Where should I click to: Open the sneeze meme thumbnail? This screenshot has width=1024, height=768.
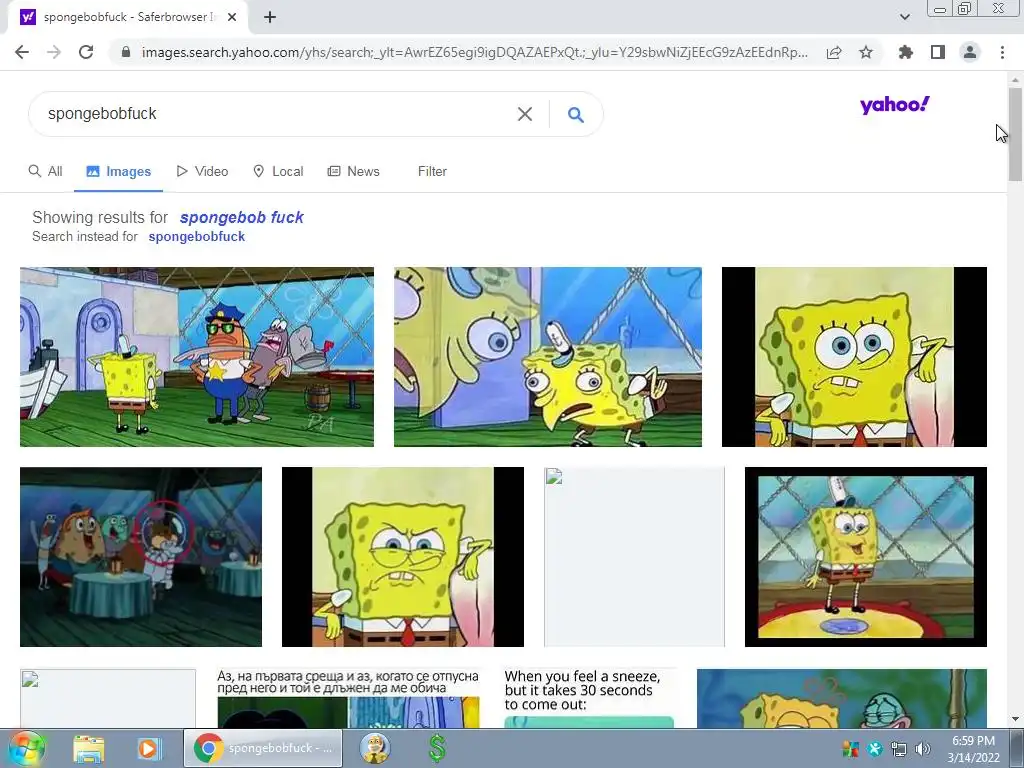click(x=589, y=697)
